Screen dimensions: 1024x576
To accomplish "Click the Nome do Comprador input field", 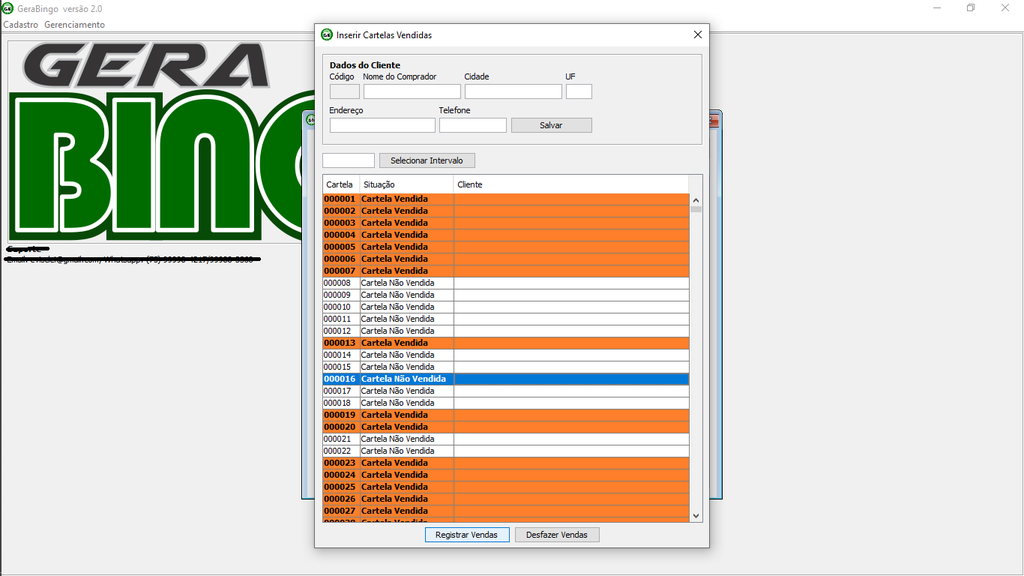I will click(x=411, y=91).
